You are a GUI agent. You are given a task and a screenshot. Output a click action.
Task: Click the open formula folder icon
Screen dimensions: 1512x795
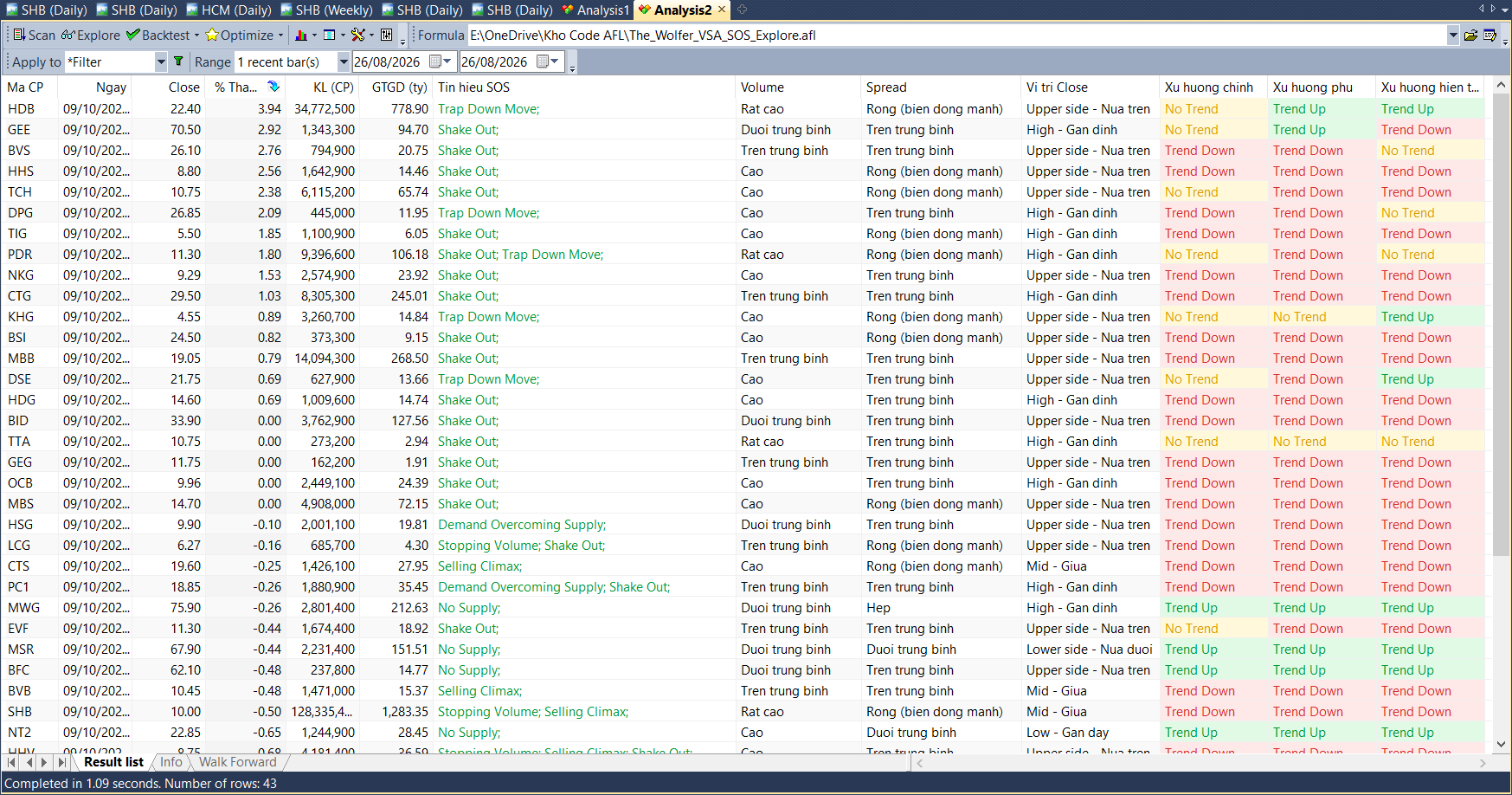coord(1470,36)
